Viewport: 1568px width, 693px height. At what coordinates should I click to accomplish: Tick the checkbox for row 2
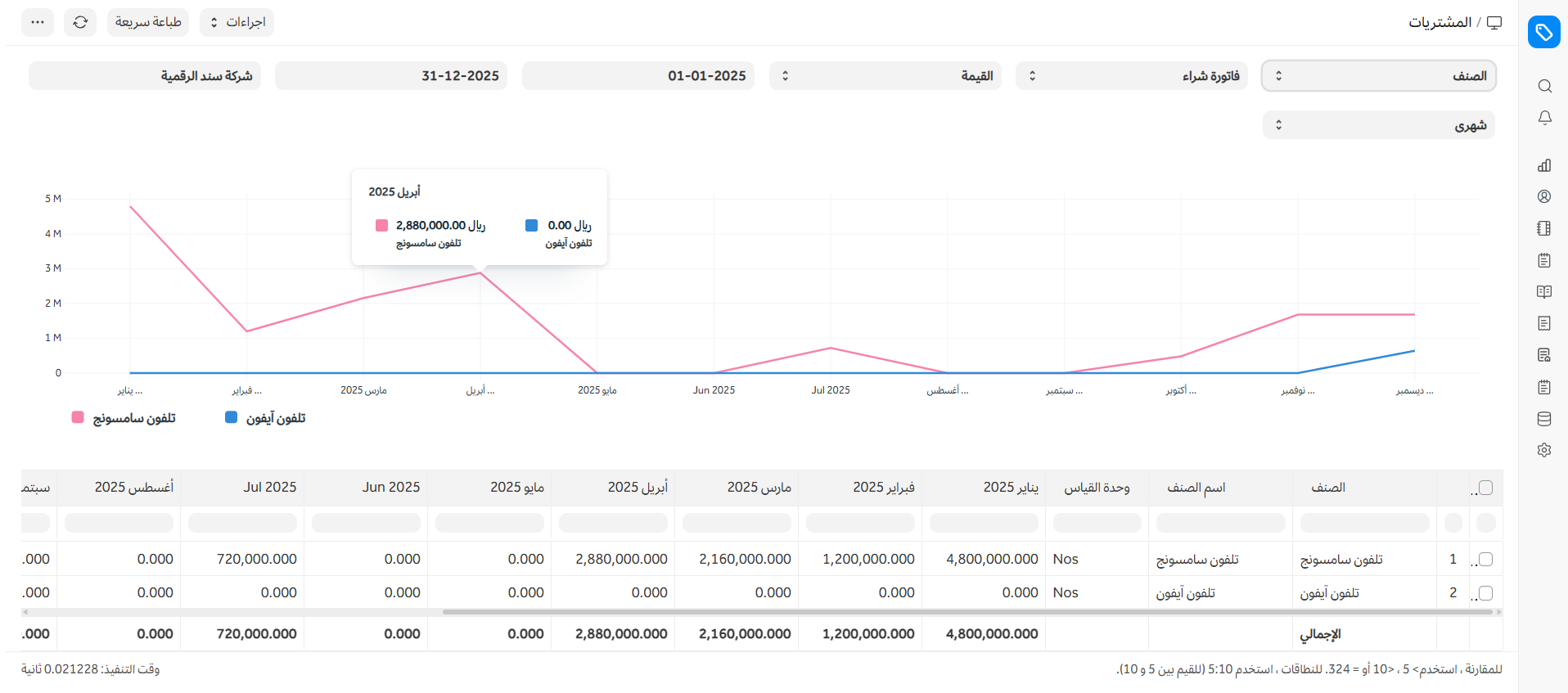pyautogui.click(x=1486, y=592)
